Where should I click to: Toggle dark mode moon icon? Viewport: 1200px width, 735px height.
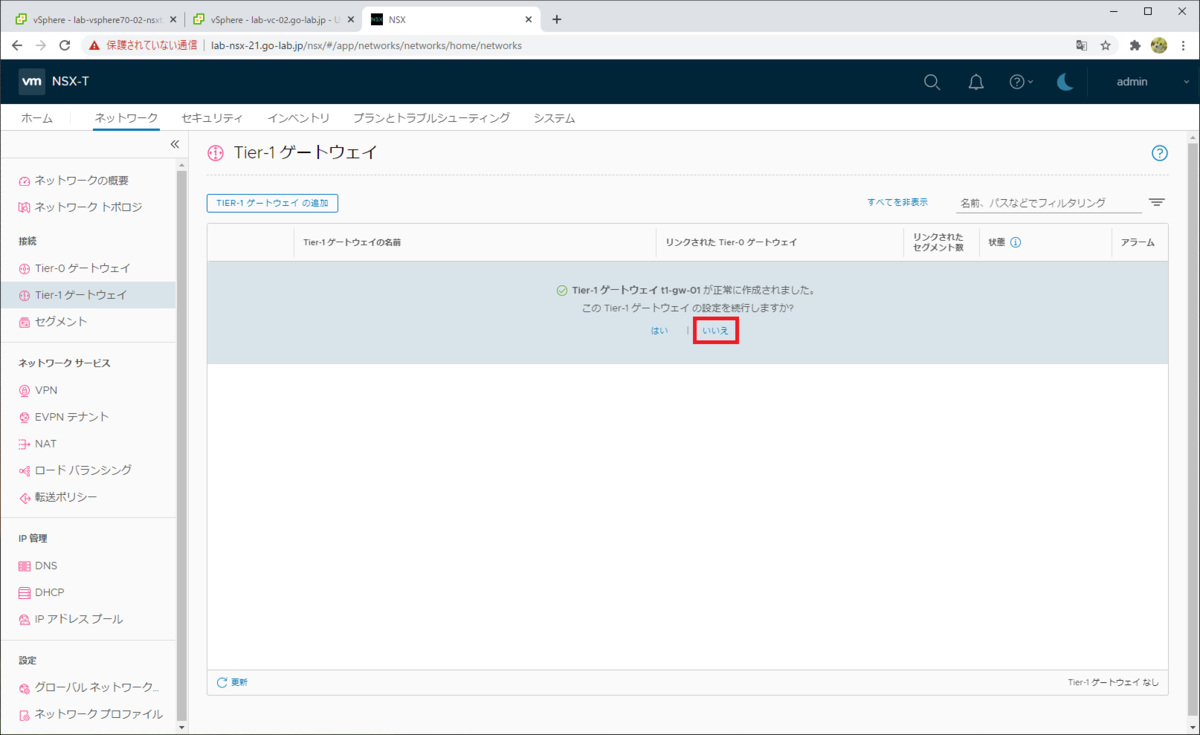(x=1065, y=82)
